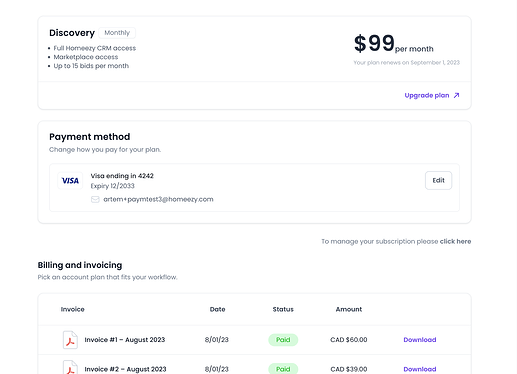517x374 pixels.
Task: Click the Invoice column header
Action: tap(72, 309)
